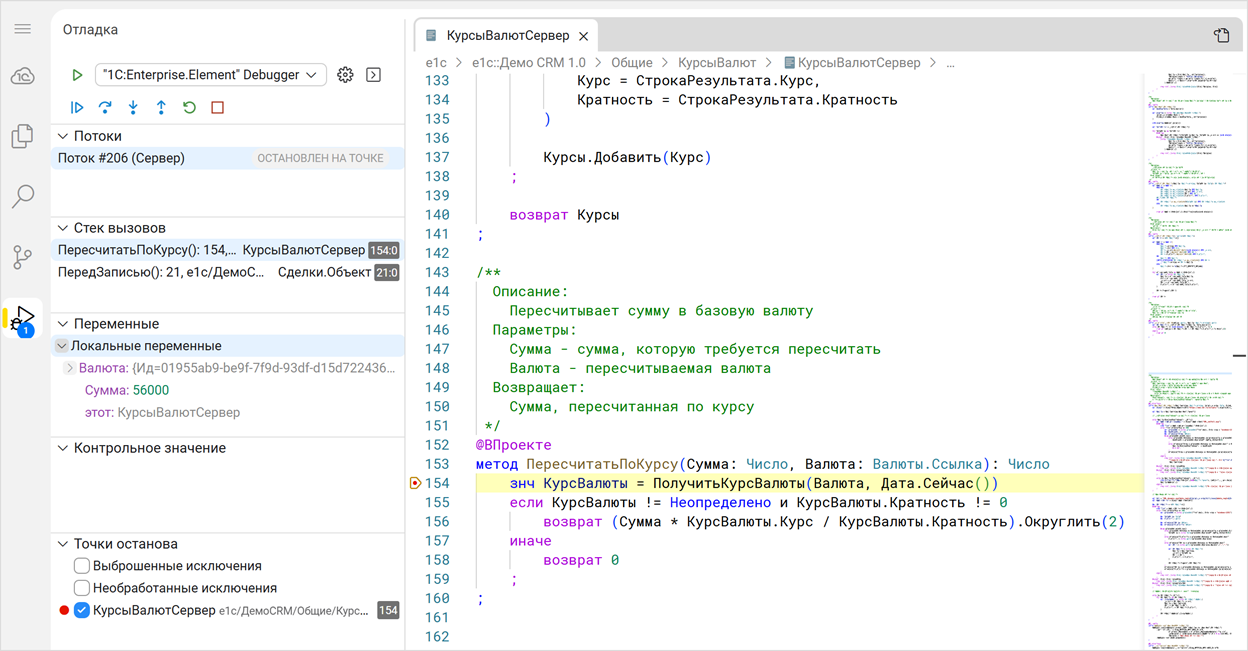Click the Step Over debug icon

(105, 108)
